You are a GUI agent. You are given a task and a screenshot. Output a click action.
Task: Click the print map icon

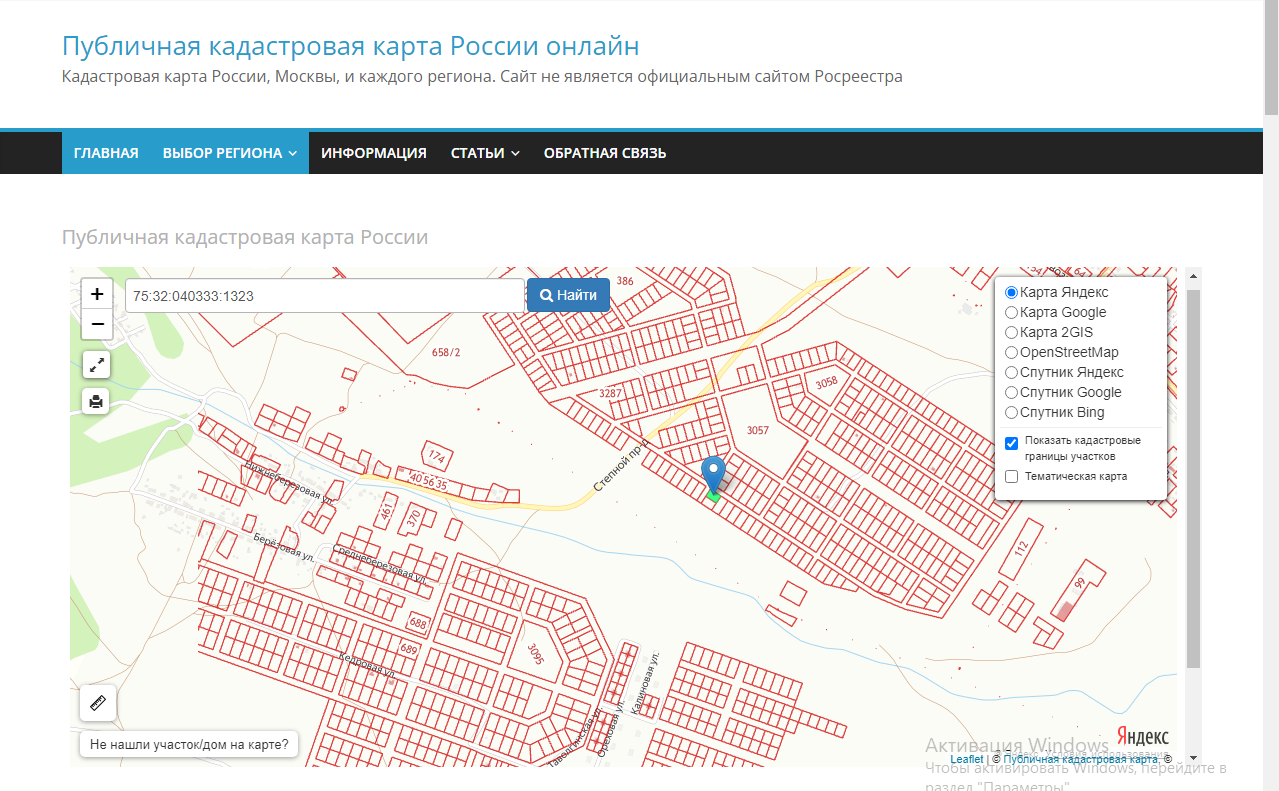[x=97, y=401]
